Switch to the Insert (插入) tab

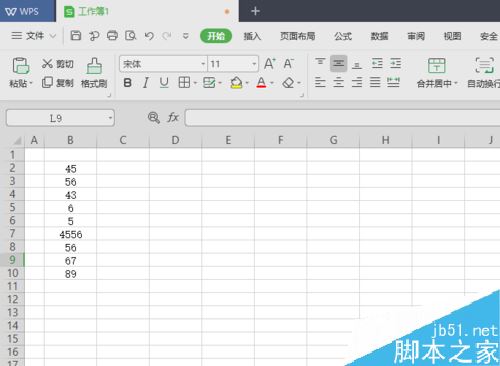click(x=252, y=36)
